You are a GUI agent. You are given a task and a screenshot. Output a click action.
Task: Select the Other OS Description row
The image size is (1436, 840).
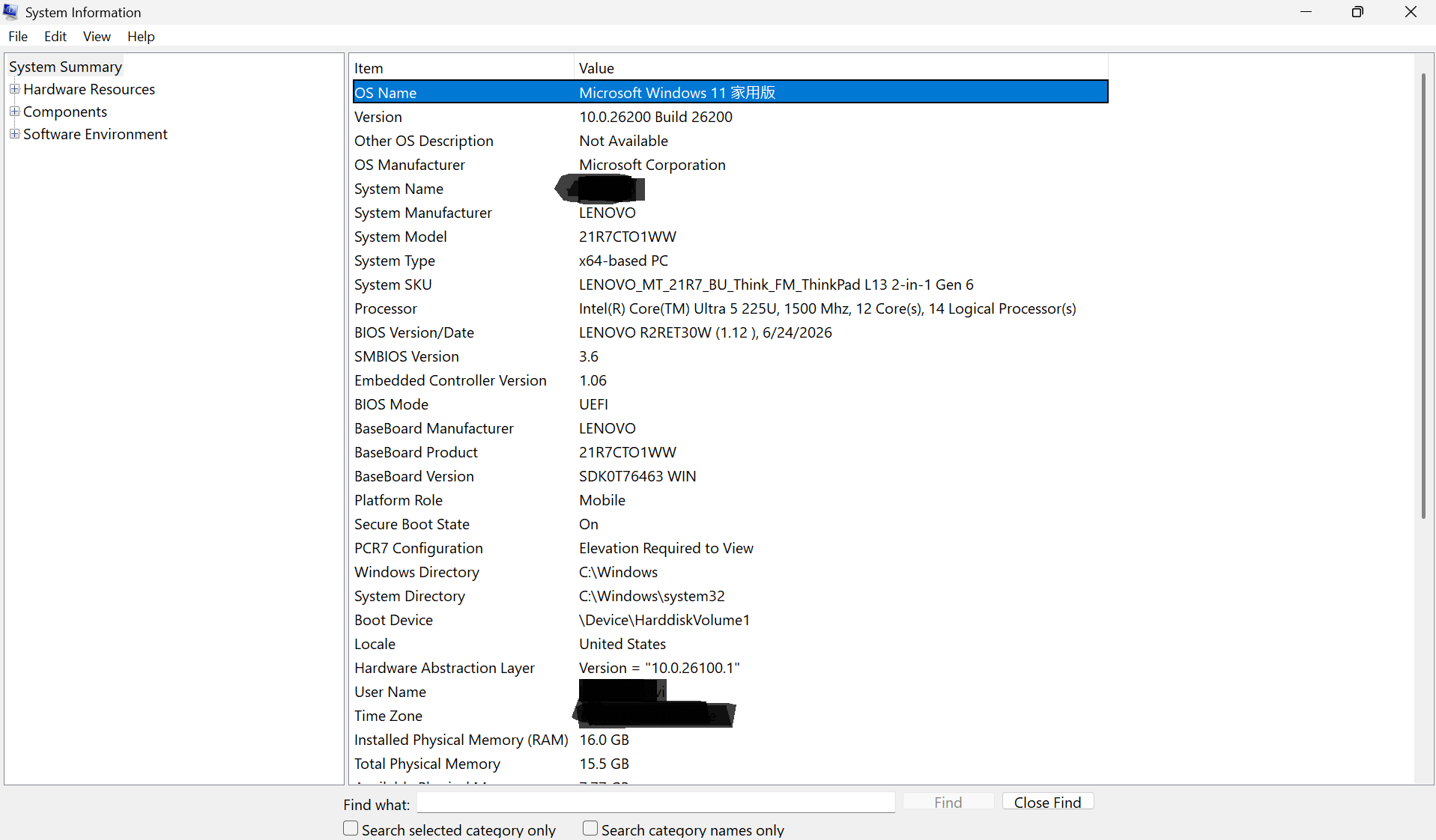(x=730, y=141)
